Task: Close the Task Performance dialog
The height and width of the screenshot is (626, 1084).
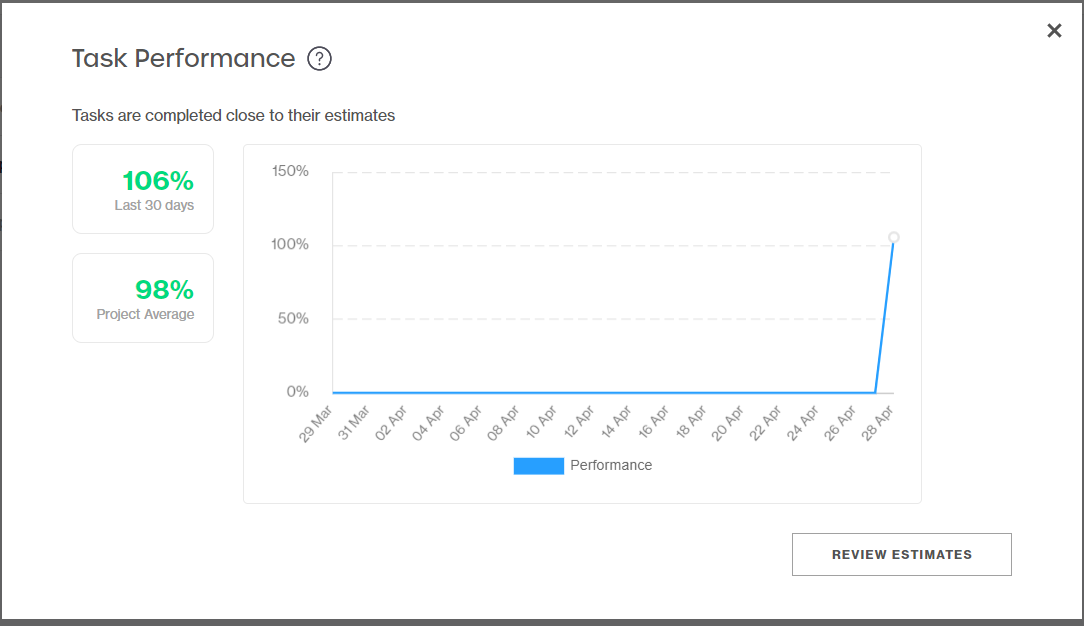Action: 1054,30
